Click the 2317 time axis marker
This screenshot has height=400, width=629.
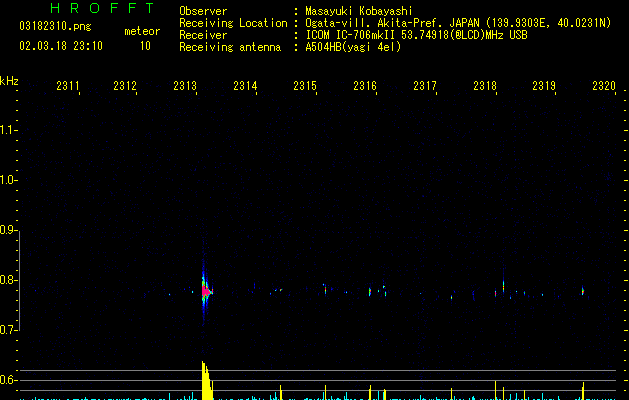(425, 85)
